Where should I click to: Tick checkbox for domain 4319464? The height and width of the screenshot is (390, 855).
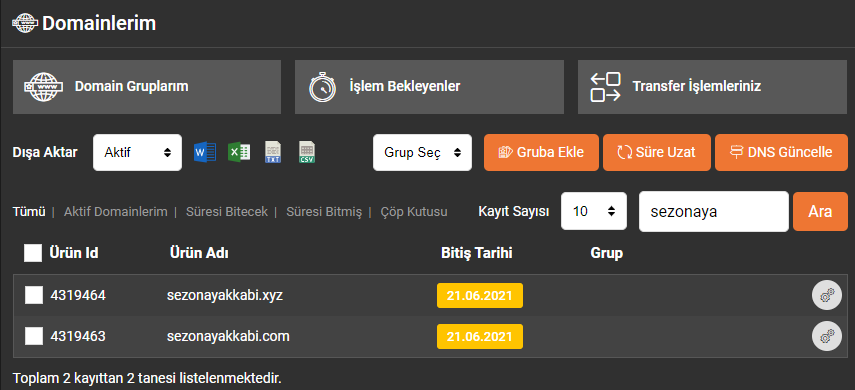pos(34,296)
